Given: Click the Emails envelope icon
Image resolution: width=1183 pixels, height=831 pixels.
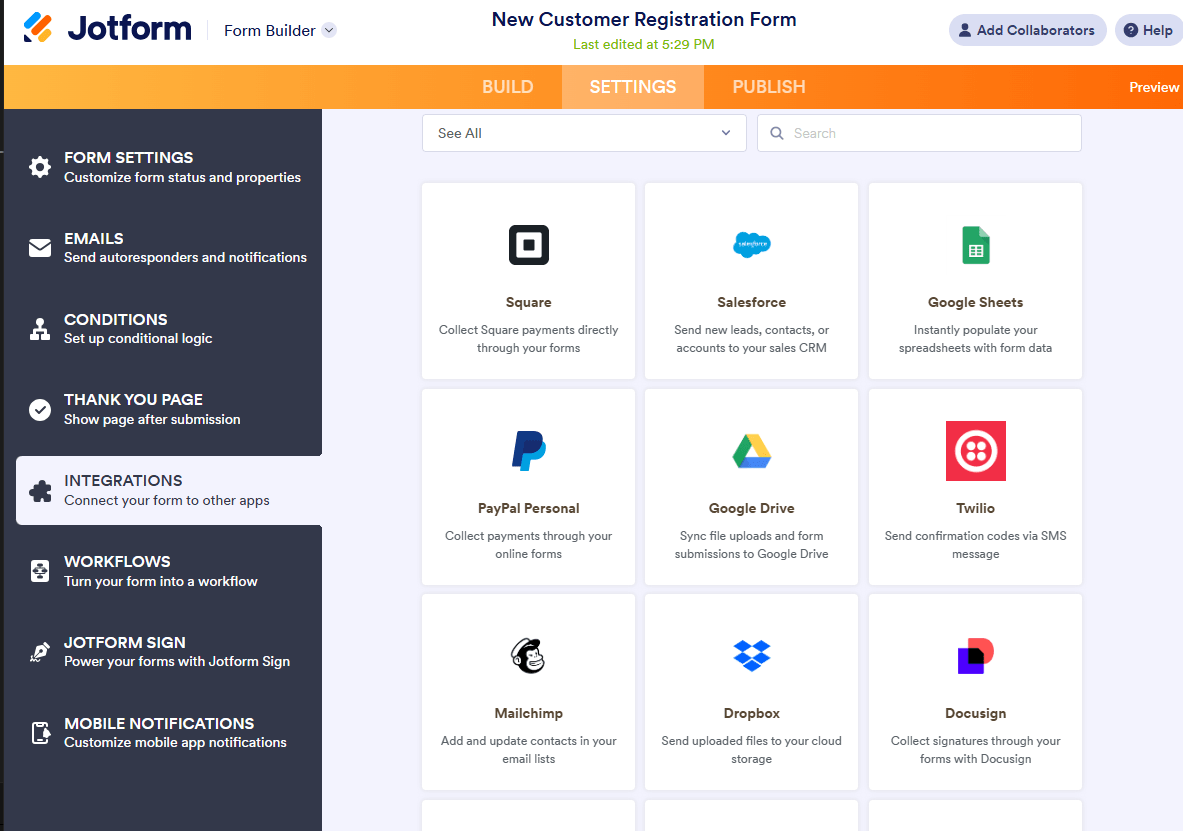Looking at the screenshot, I should click(40, 248).
